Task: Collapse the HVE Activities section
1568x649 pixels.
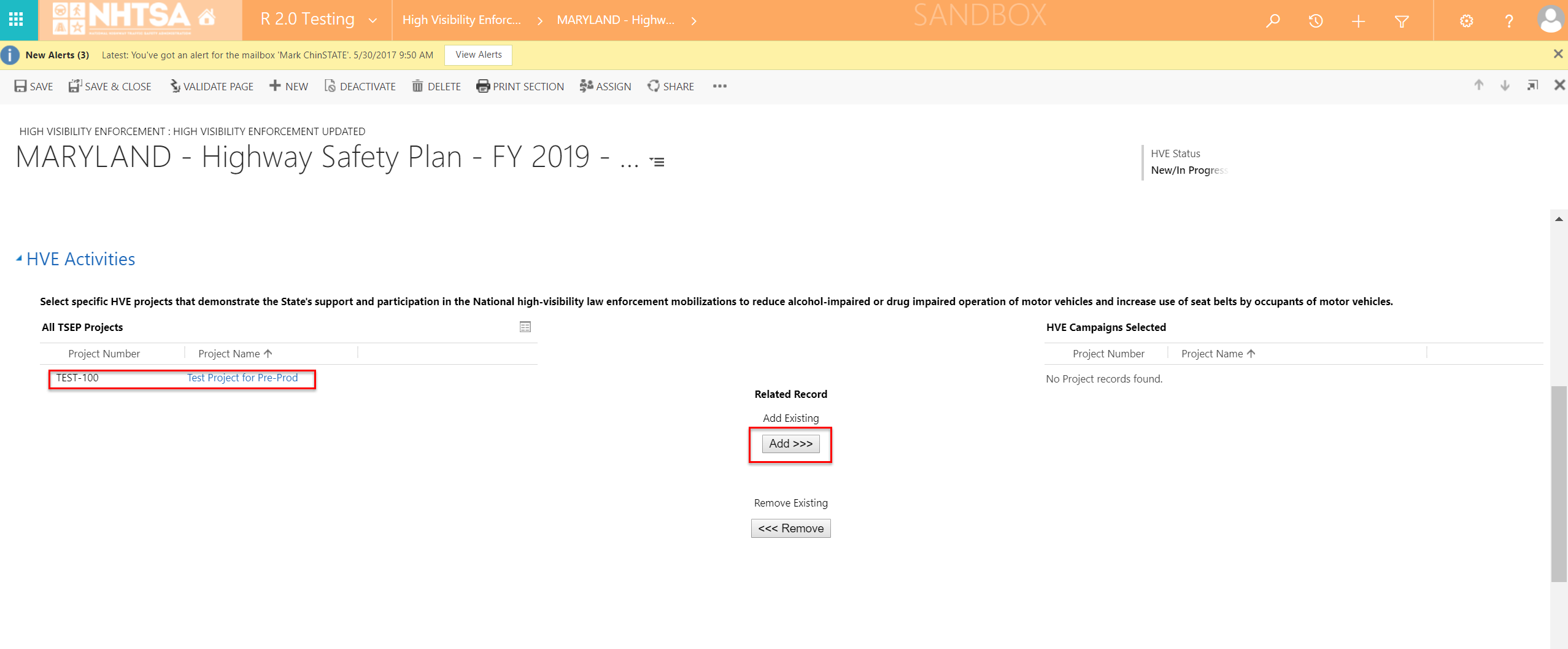Action: 19,258
